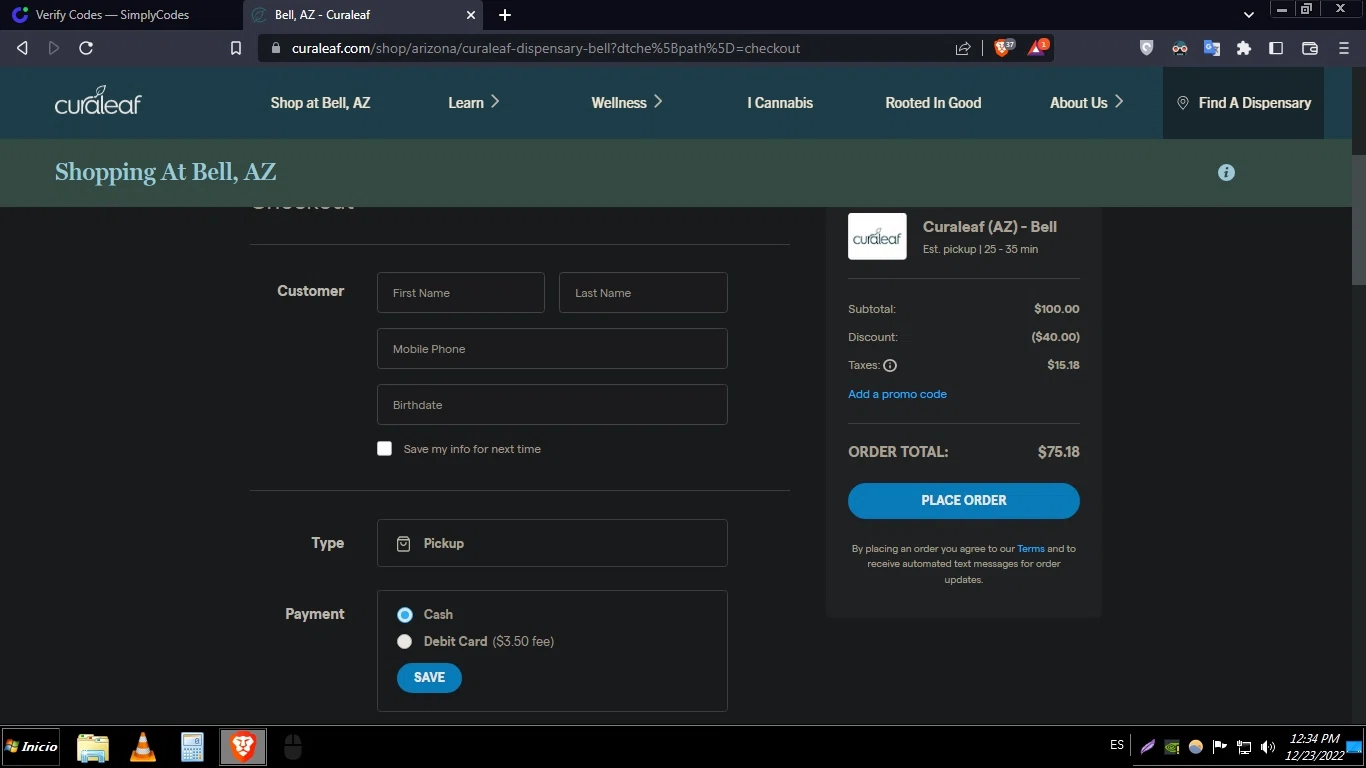This screenshot has width=1366, height=768.
Task: Click the volume speaker tray icon
Action: pyautogui.click(x=1268, y=747)
